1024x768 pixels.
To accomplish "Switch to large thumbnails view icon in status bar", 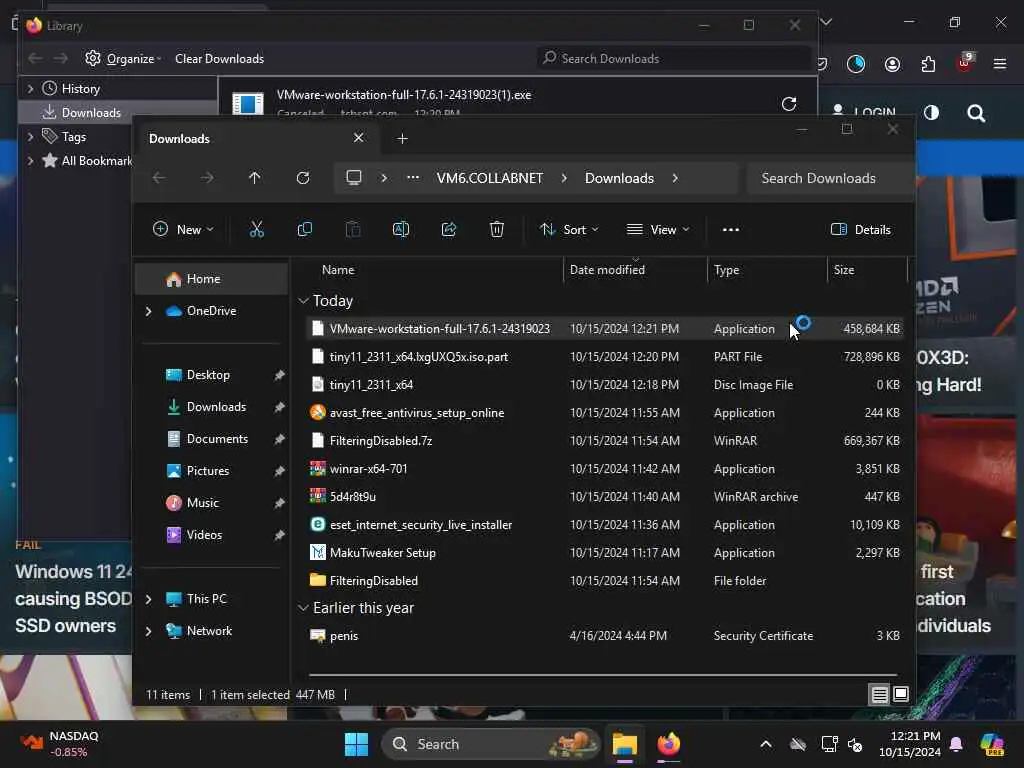I will [901, 694].
